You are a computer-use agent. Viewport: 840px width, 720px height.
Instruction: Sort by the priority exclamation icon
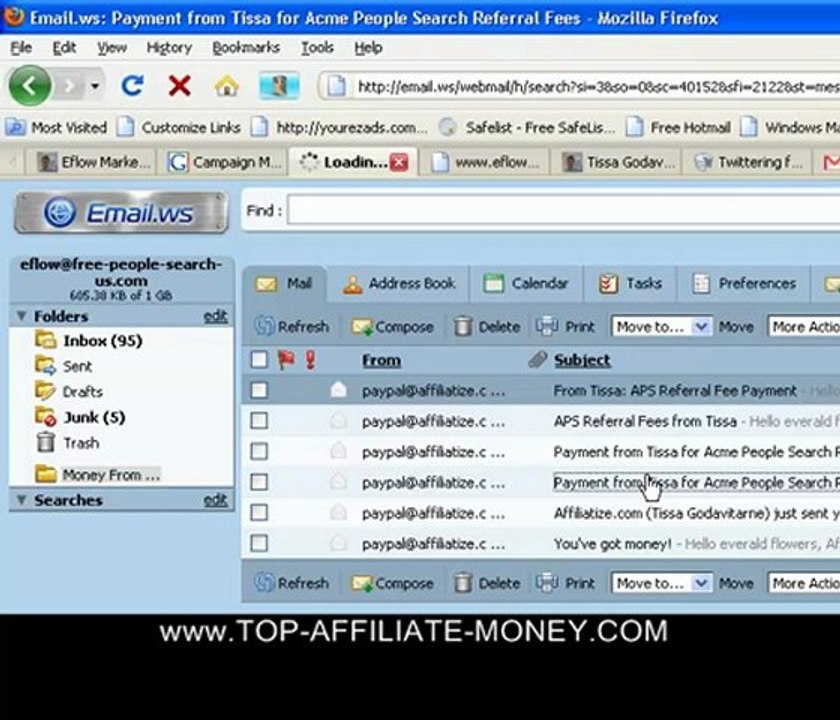click(x=310, y=359)
